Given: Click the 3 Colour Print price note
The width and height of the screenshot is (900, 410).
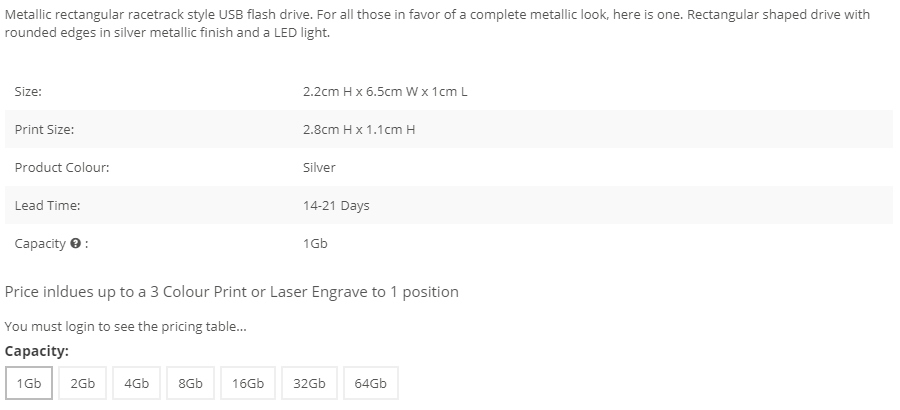Looking at the screenshot, I should tap(232, 292).
